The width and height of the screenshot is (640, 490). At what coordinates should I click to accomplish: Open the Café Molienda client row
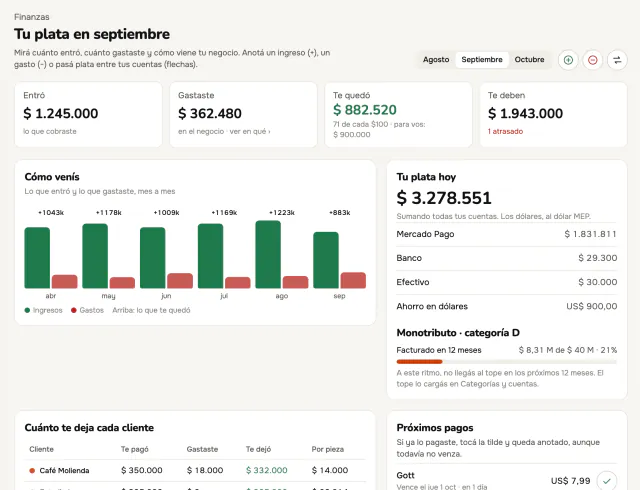click(x=195, y=470)
